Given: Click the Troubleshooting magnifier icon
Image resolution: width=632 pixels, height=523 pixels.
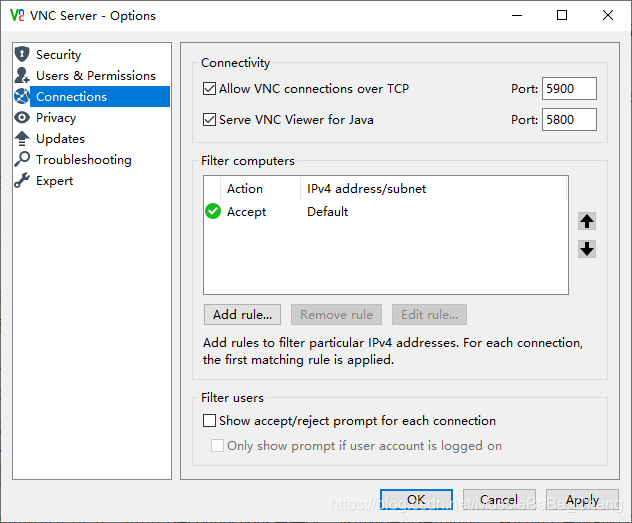Looking at the screenshot, I should click(22, 159).
